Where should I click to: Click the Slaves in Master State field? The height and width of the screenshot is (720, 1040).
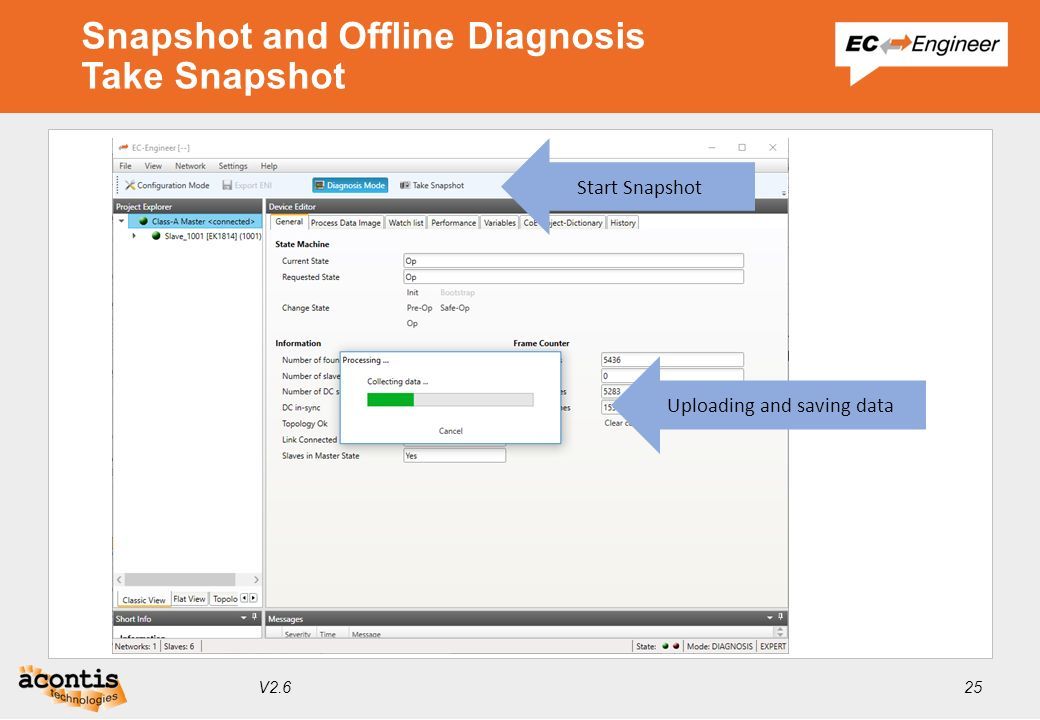click(455, 455)
